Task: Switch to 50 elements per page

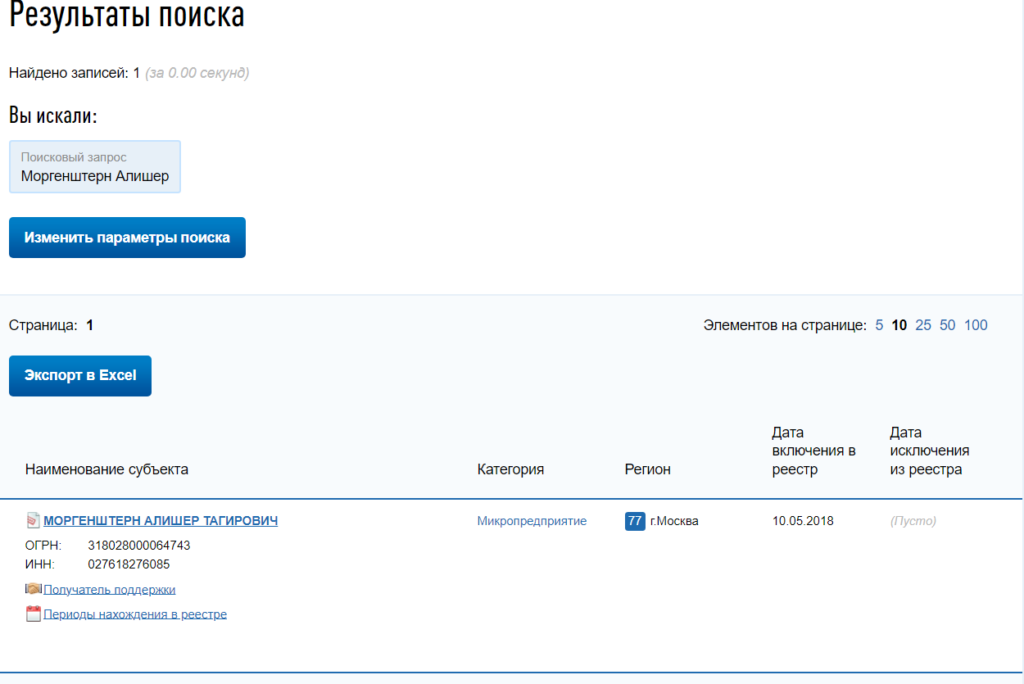Action: 947,325
